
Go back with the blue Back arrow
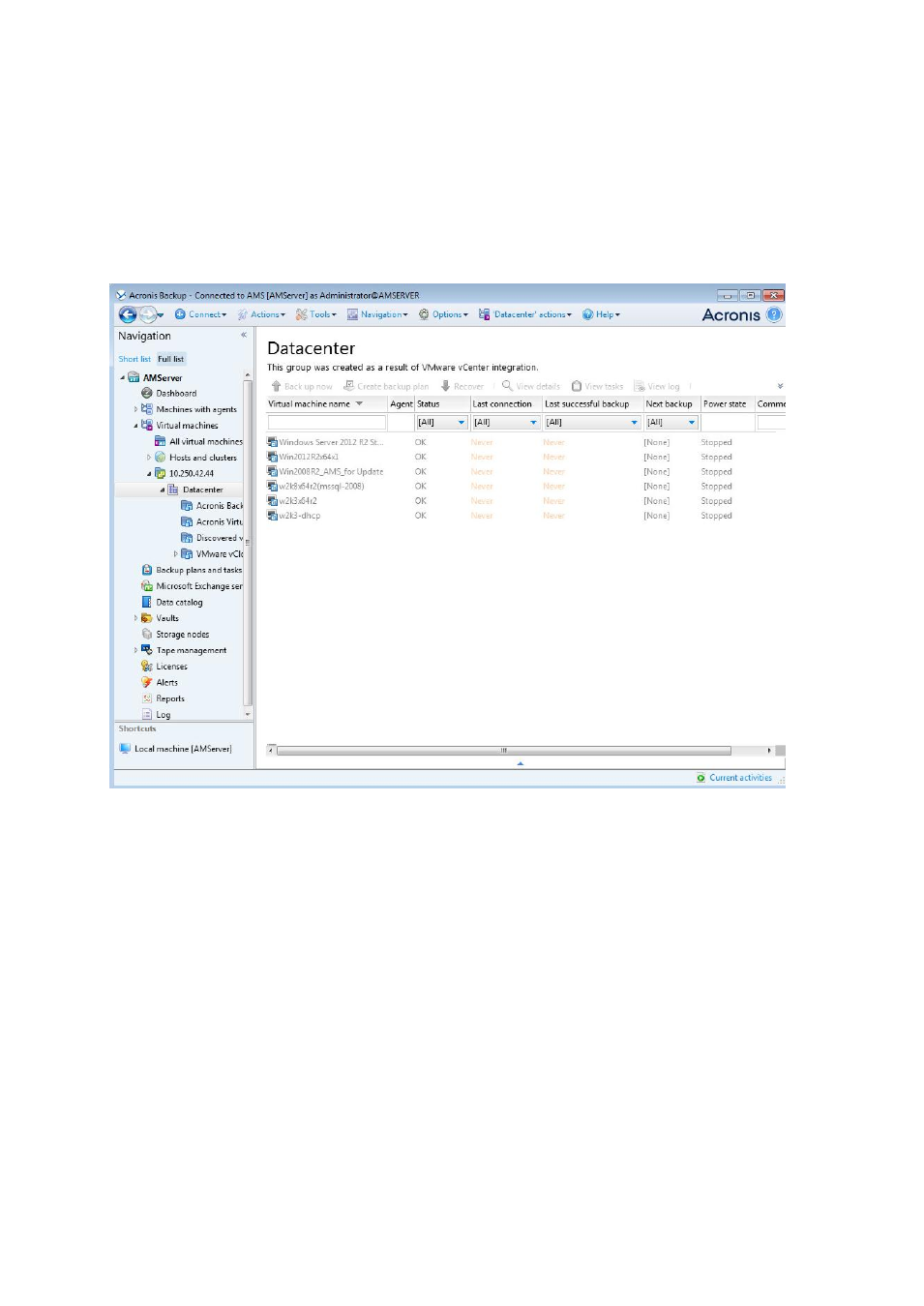click(x=128, y=314)
